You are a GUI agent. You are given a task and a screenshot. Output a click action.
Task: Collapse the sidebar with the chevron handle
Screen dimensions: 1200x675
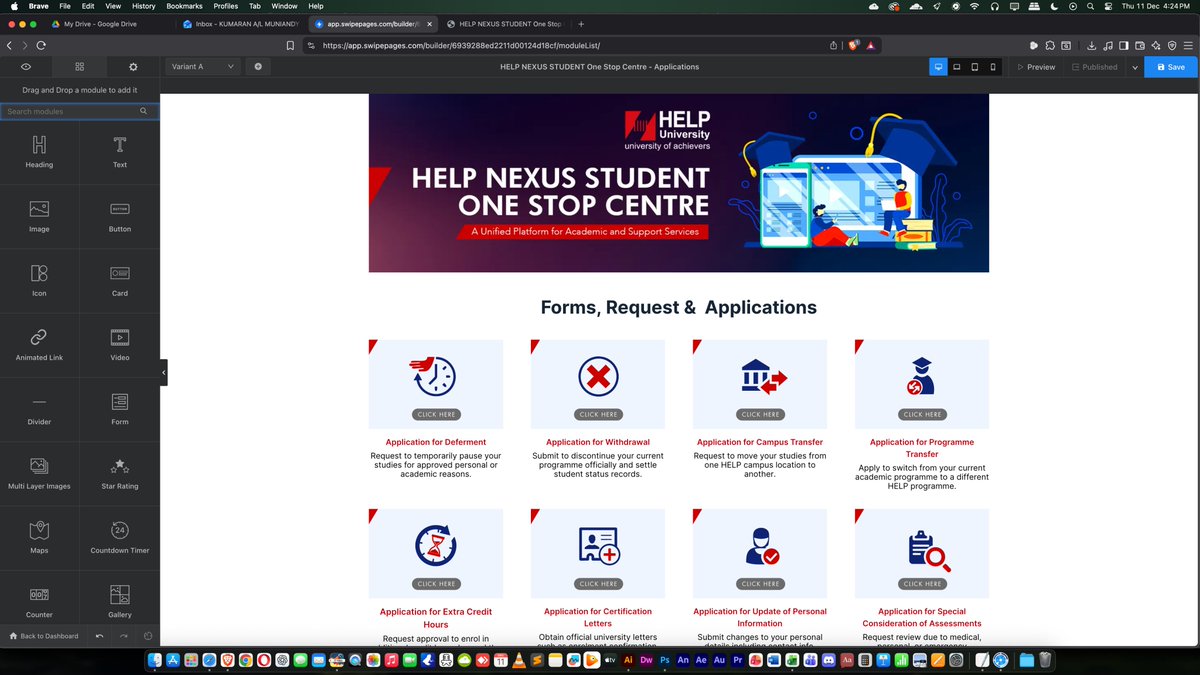coord(163,371)
